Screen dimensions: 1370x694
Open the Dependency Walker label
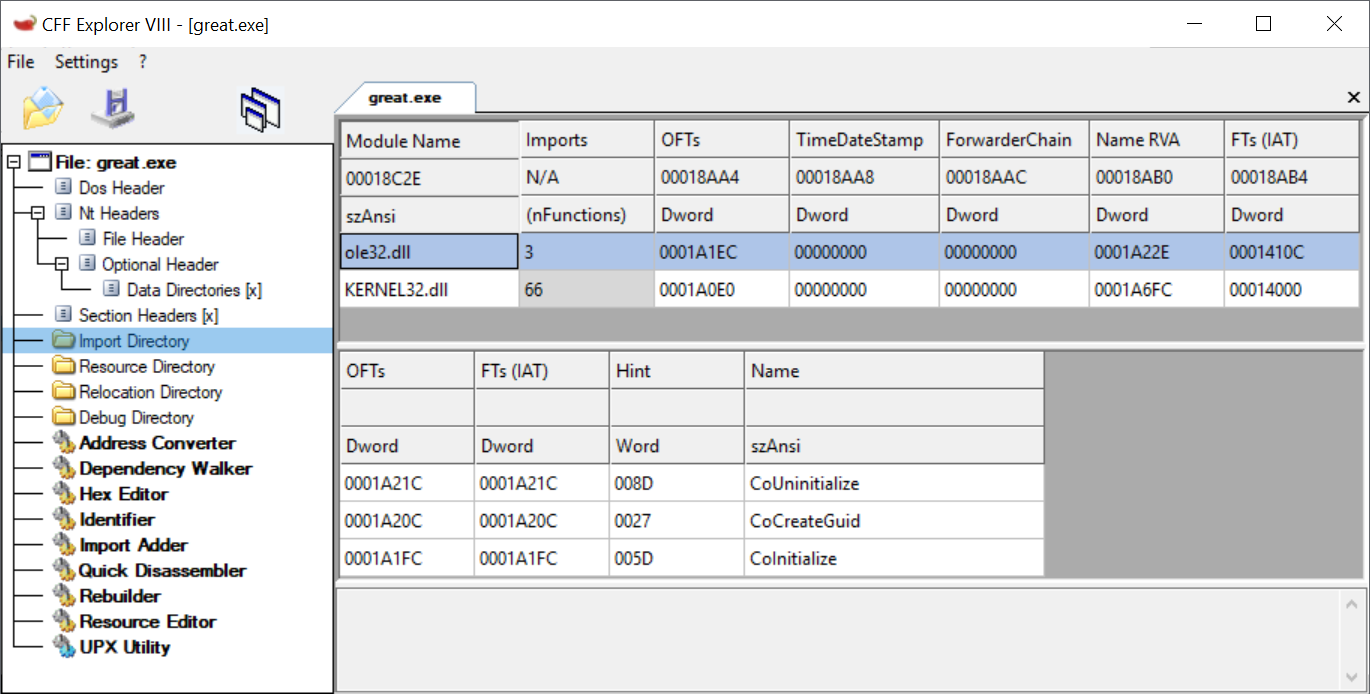166,469
